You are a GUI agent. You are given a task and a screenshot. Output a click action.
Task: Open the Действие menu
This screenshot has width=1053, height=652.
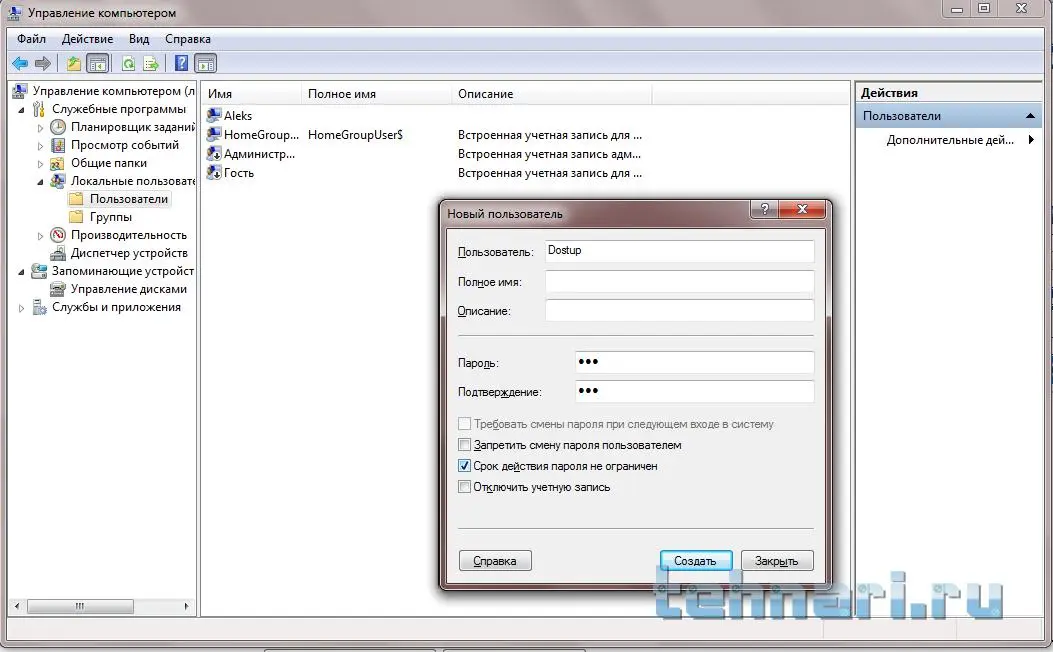pos(87,39)
